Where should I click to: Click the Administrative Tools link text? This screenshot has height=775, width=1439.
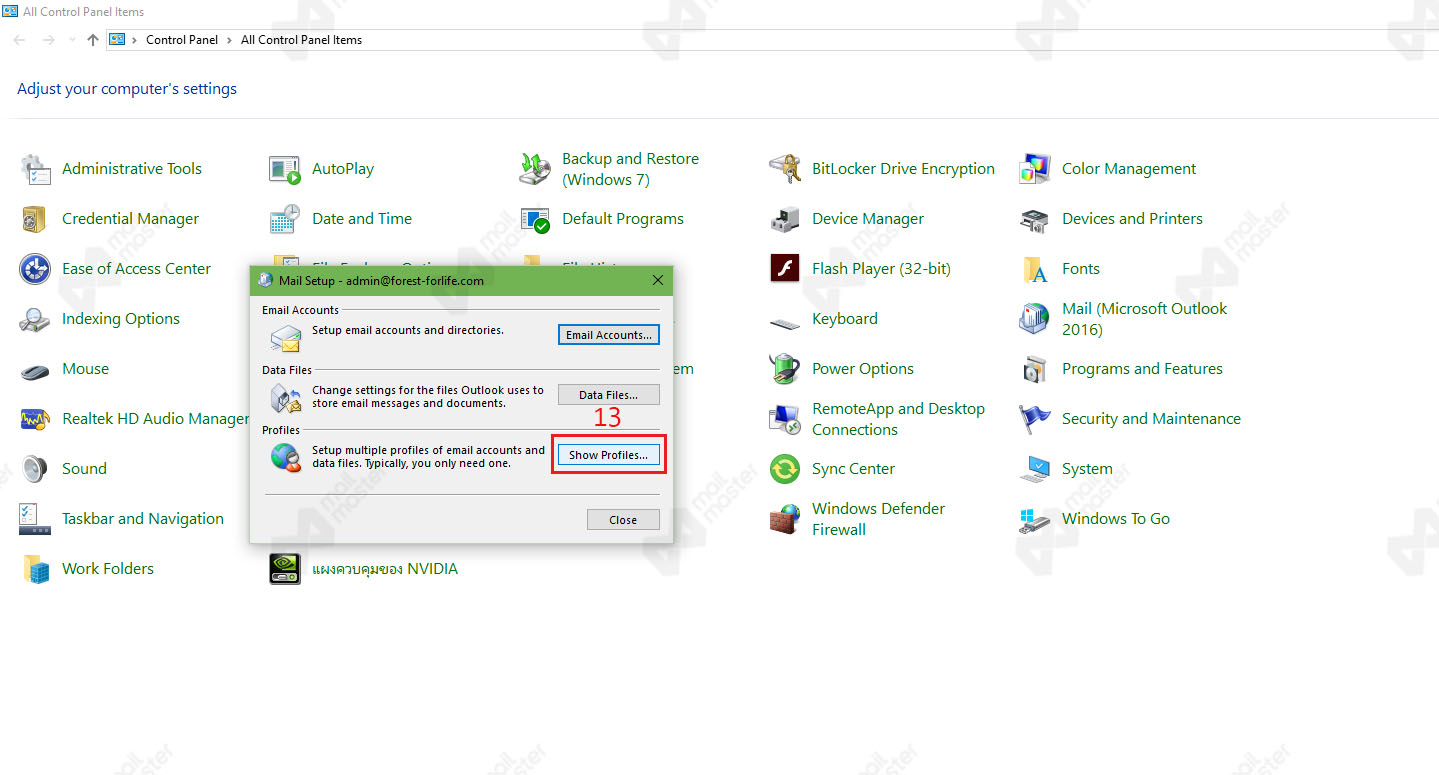click(132, 169)
